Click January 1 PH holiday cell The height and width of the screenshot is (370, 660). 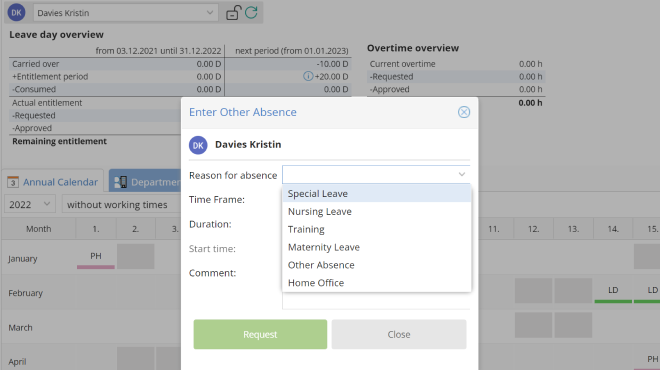pyautogui.click(x=96, y=256)
